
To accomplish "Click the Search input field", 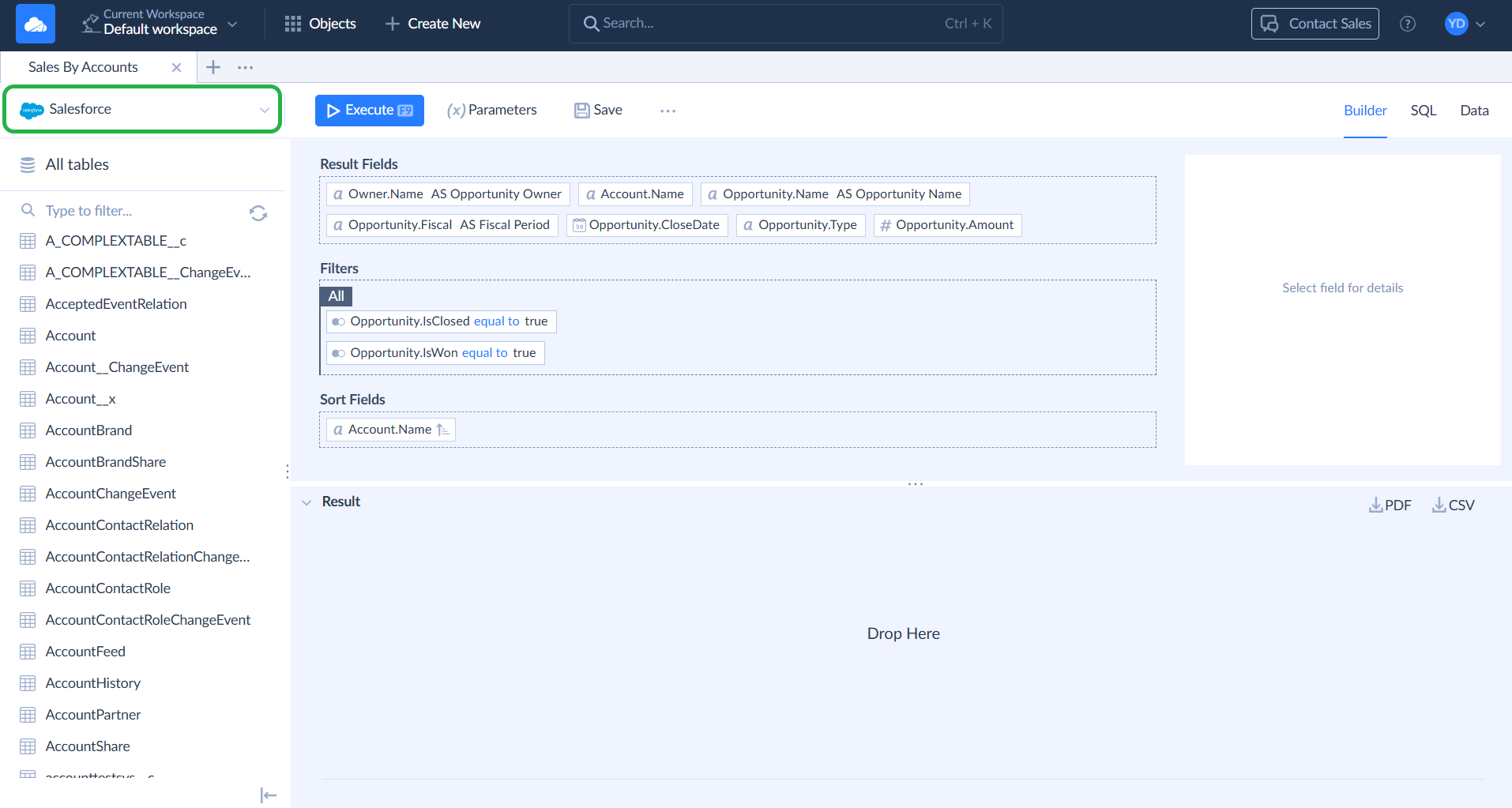I will pyautogui.click(x=784, y=23).
